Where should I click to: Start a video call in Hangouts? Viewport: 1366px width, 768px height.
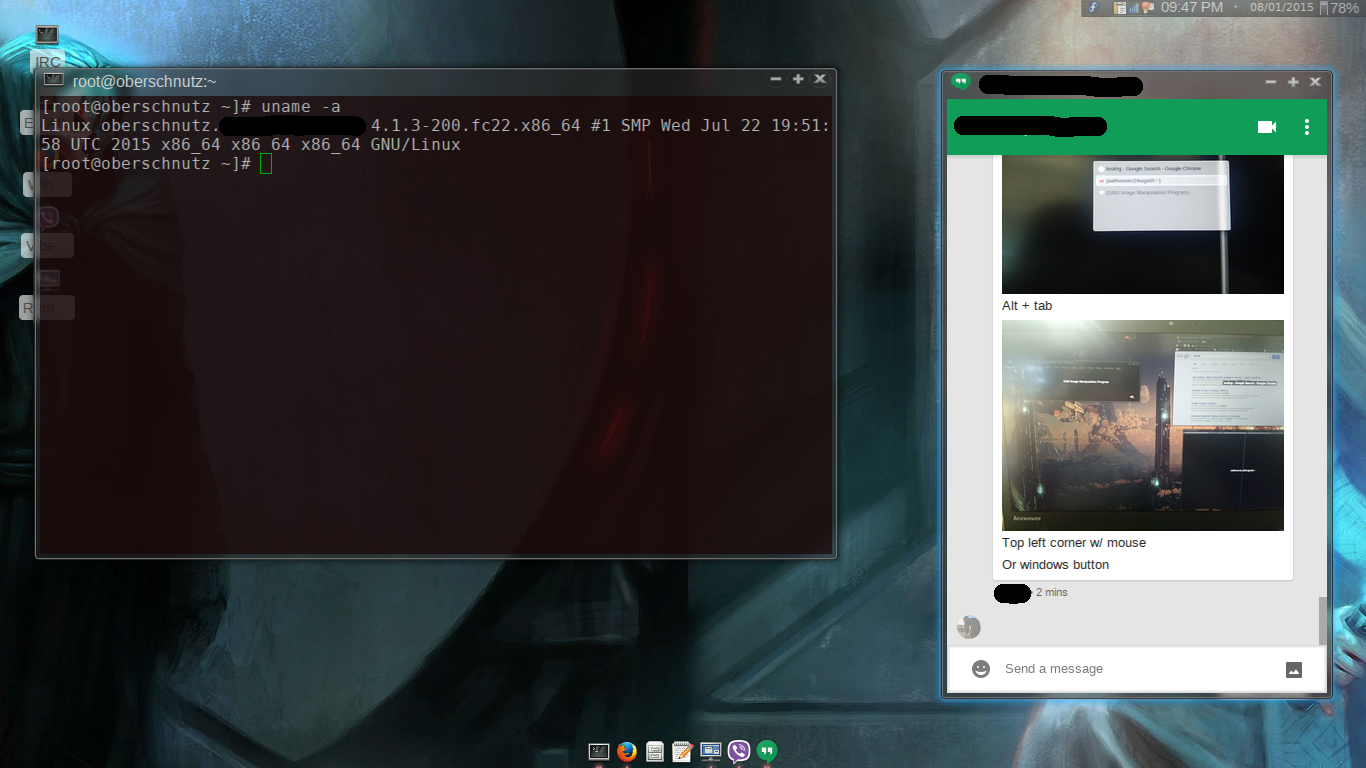(1267, 127)
